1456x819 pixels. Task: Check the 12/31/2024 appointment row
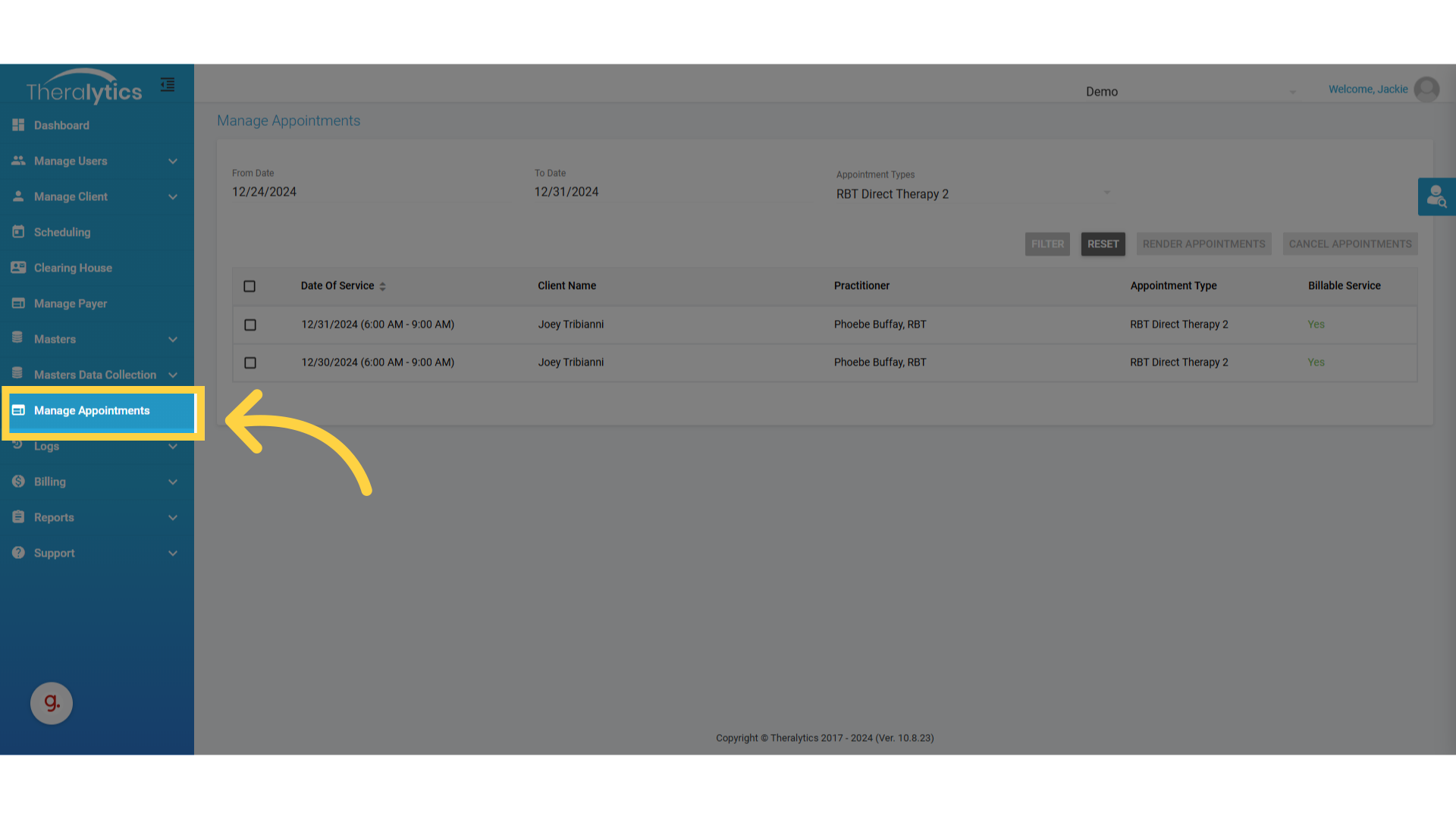click(250, 325)
